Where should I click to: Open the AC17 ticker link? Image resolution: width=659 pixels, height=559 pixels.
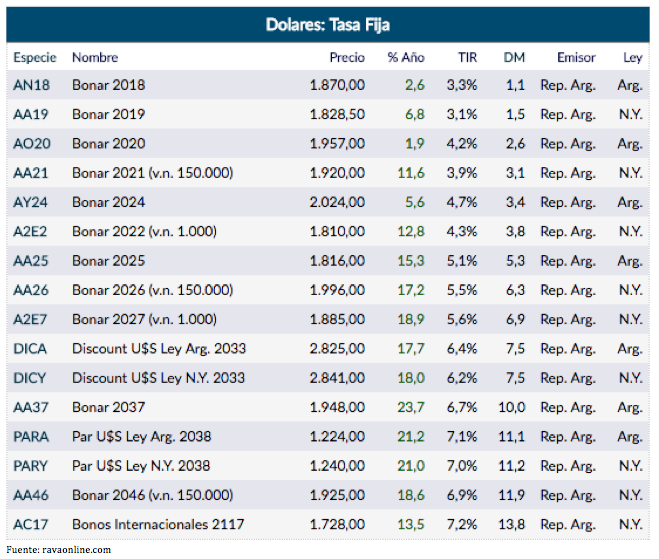31,524
